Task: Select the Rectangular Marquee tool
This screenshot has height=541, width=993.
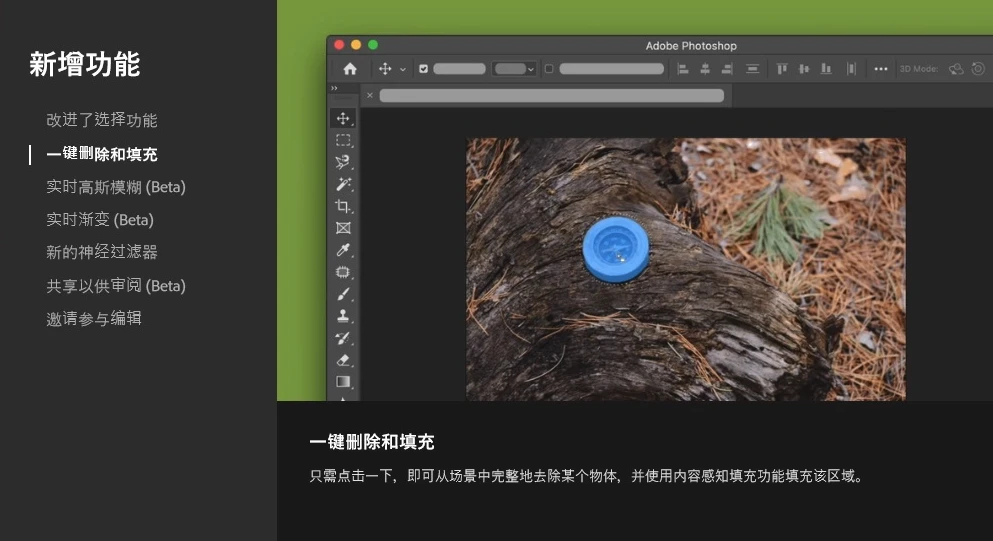Action: pyautogui.click(x=343, y=140)
